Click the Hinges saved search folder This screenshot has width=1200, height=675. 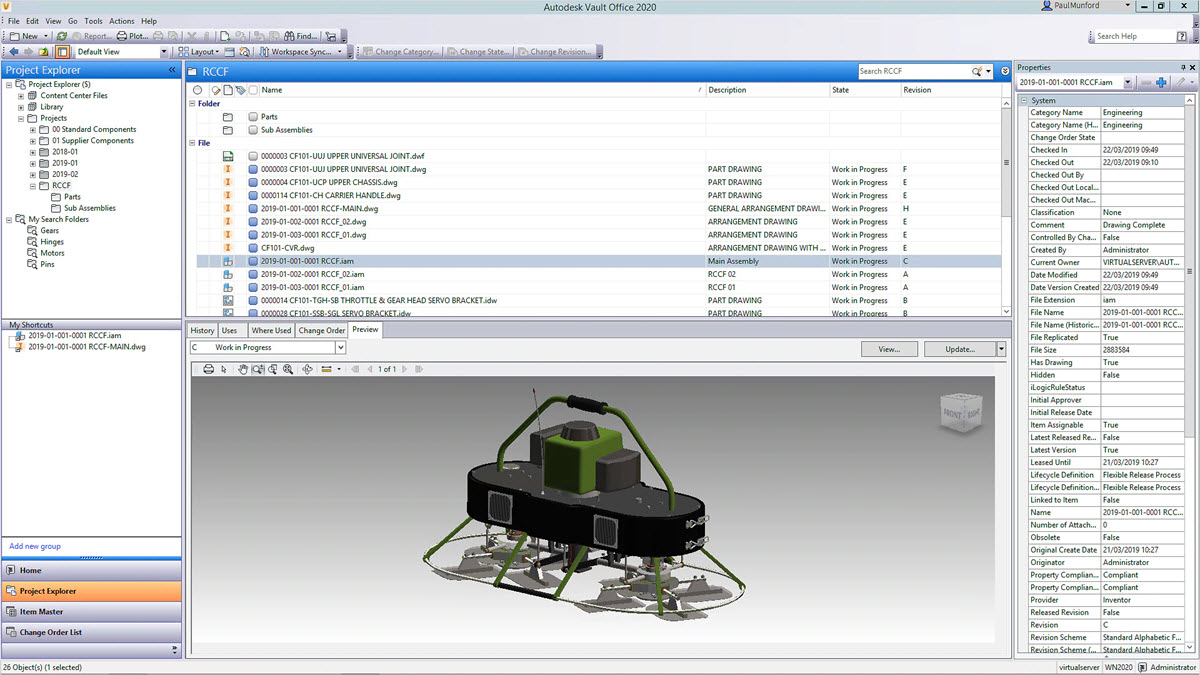[x=51, y=242]
